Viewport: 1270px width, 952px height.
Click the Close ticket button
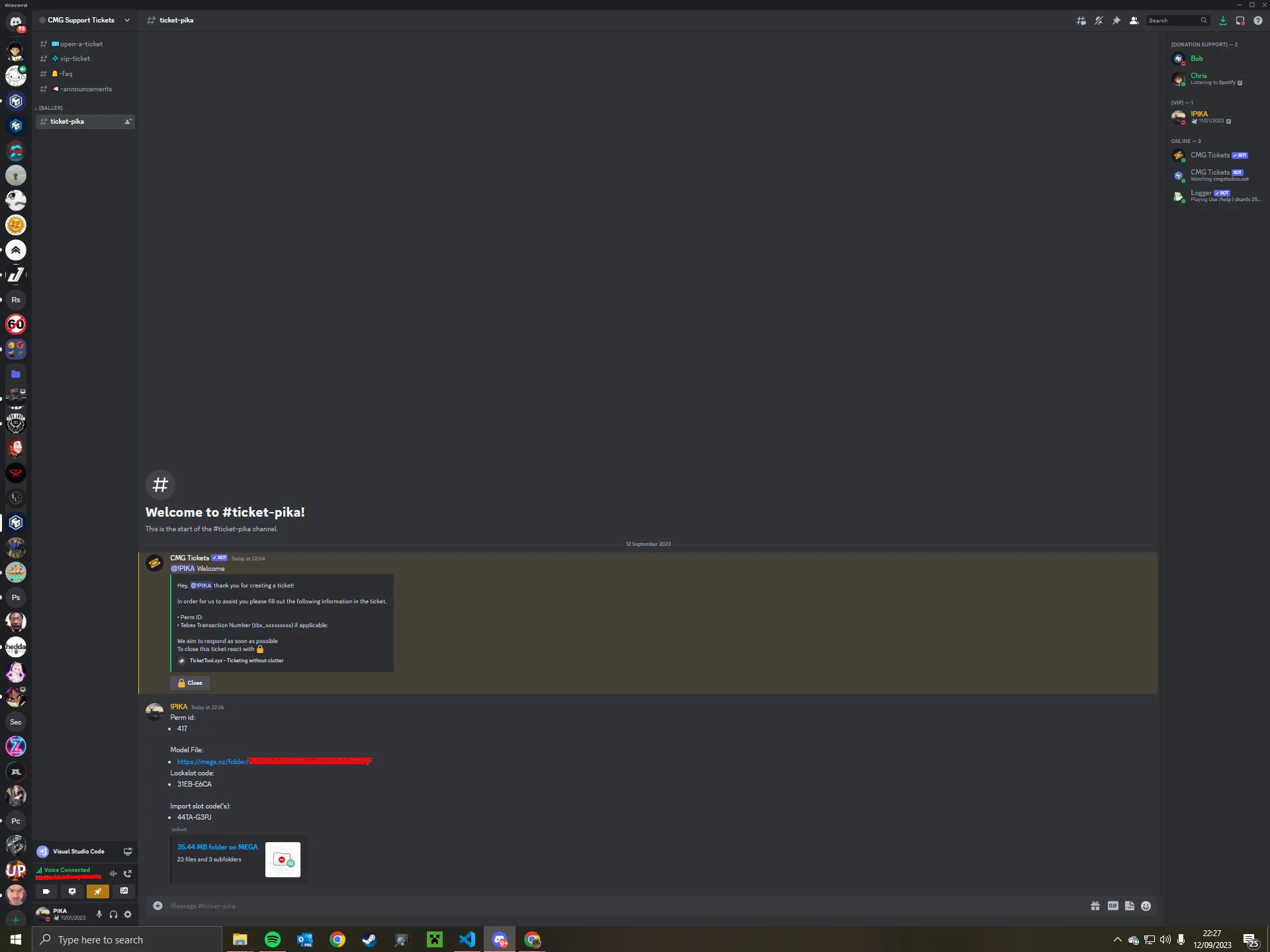click(190, 683)
